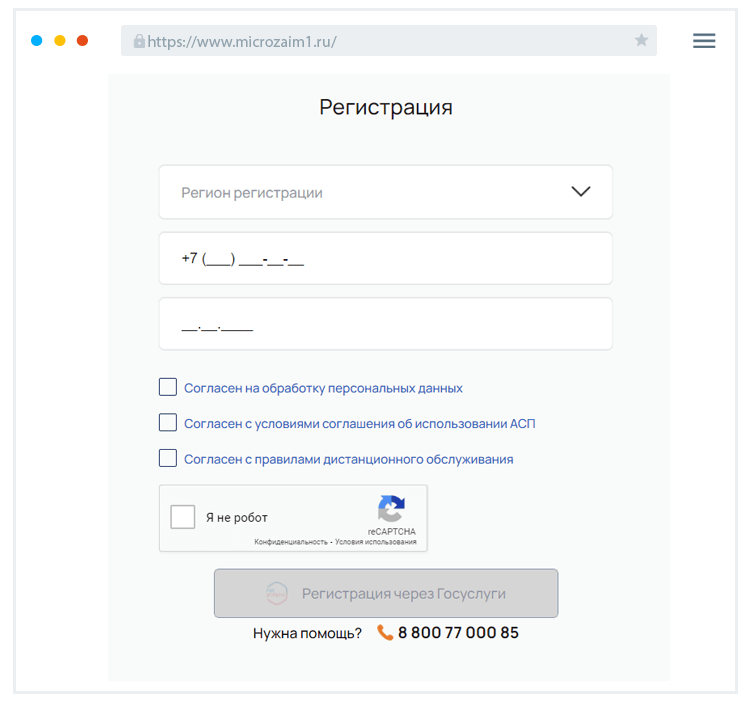751x709 pixels.
Task: Click the date input field
Action: [385, 324]
